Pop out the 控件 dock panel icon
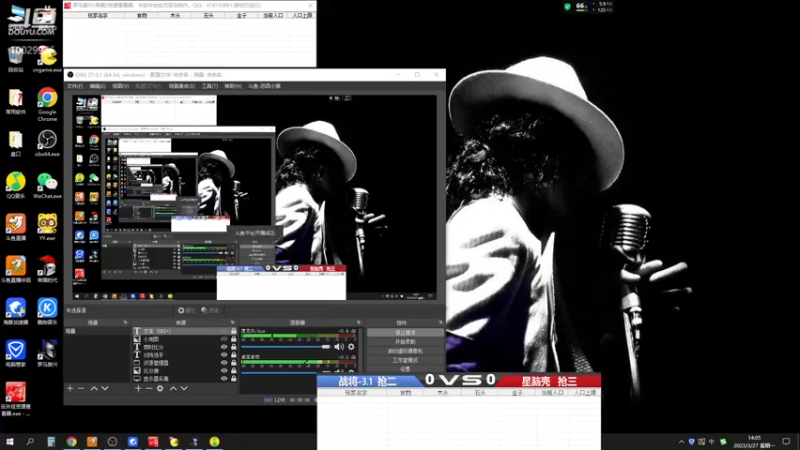Screen dimensions: 800x450 [441, 322]
